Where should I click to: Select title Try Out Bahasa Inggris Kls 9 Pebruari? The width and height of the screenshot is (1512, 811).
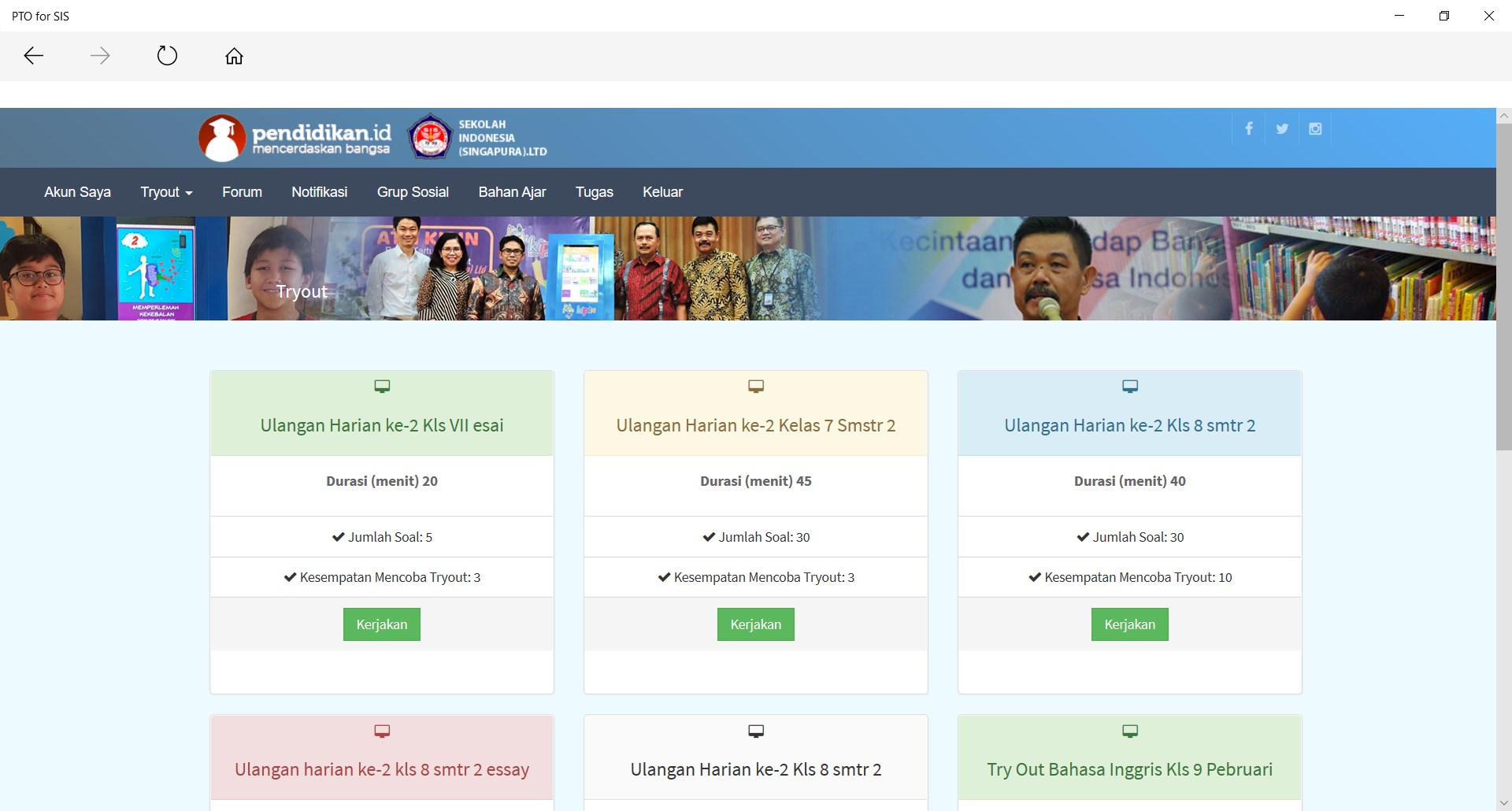tap(1130, 769)
